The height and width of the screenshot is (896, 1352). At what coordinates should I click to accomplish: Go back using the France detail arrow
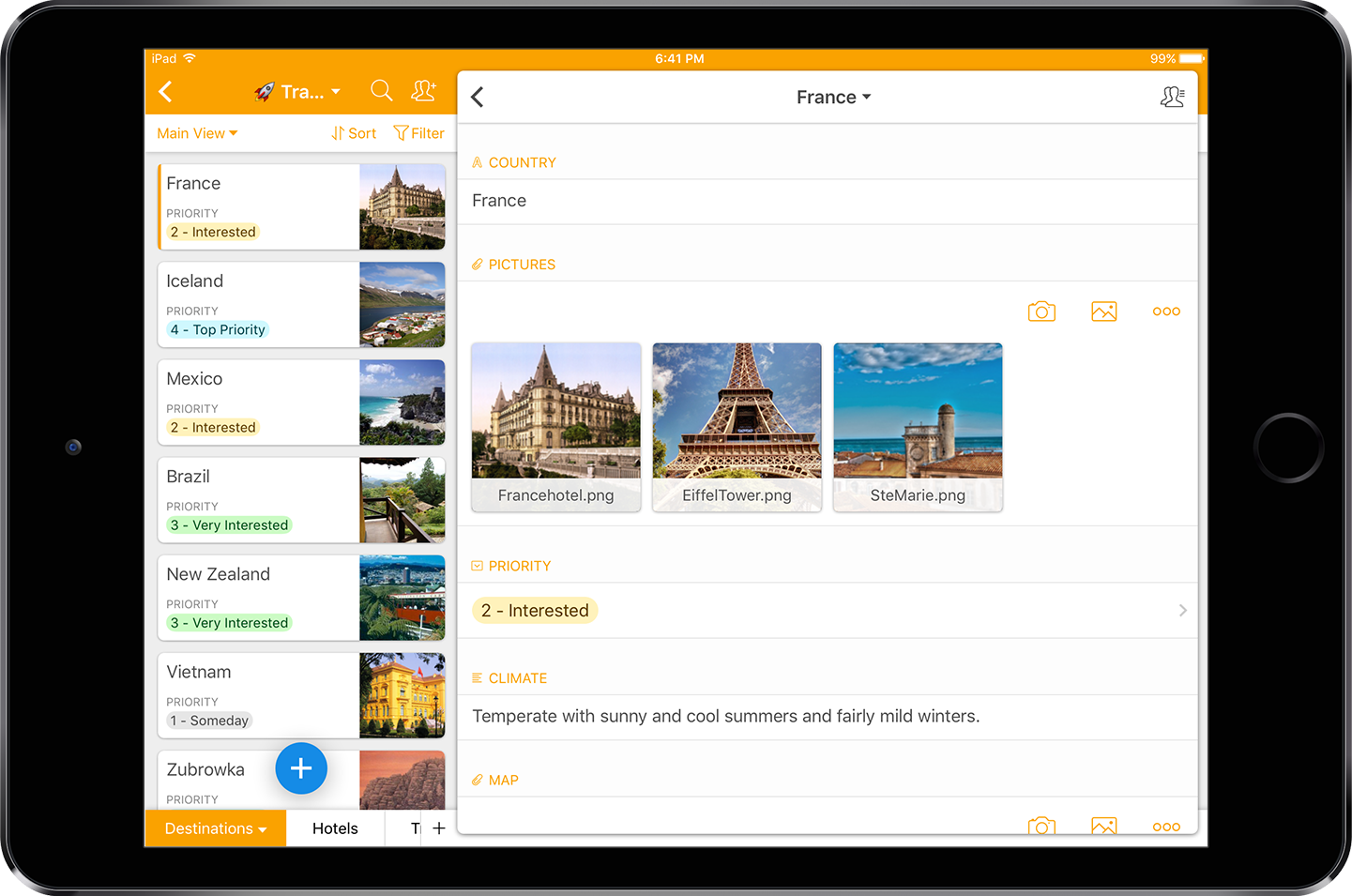(478, 98)
